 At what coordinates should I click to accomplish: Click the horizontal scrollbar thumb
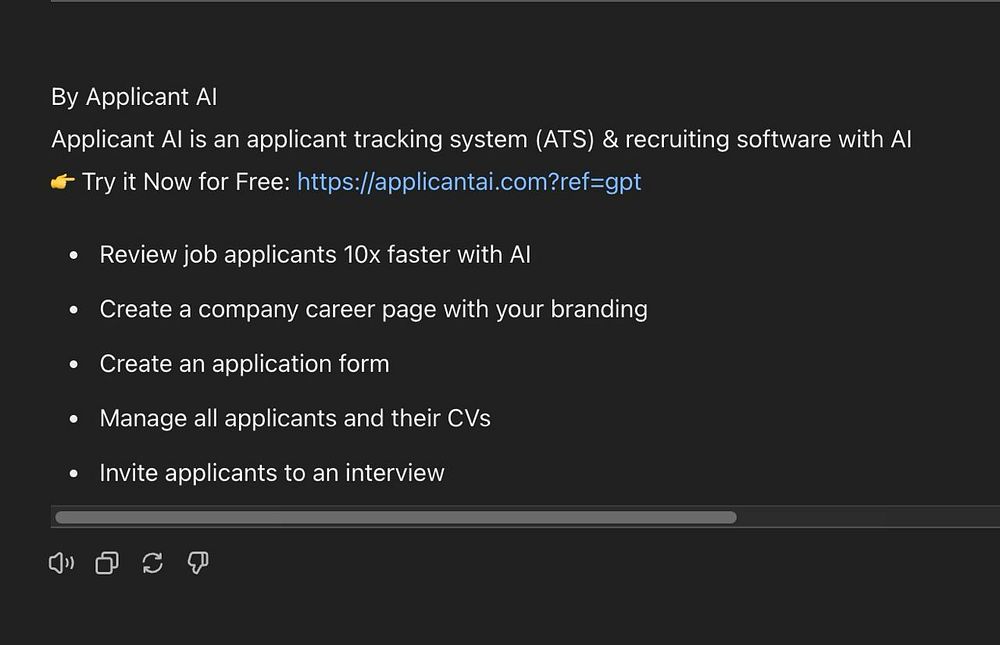coord(395,517)
